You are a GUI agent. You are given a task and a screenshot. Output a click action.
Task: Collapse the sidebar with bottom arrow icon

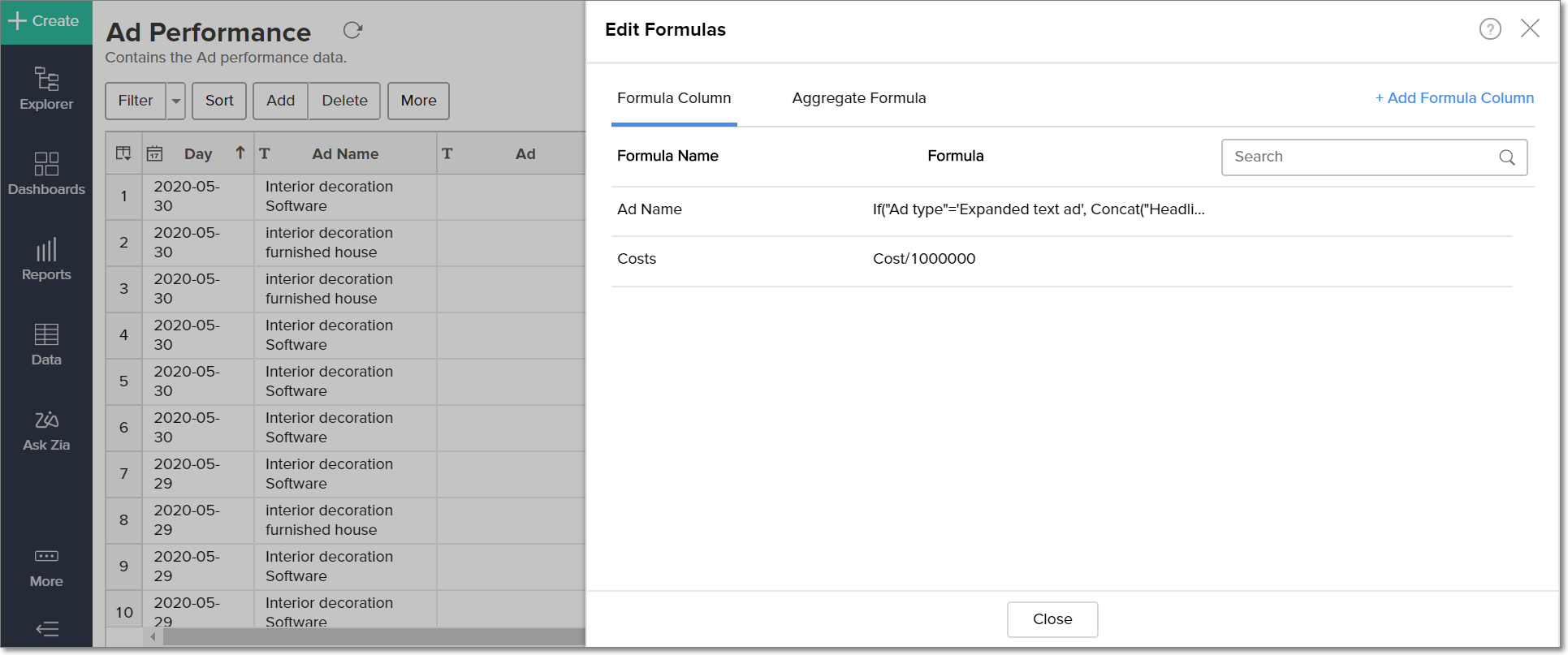click(x=47, y=629)
